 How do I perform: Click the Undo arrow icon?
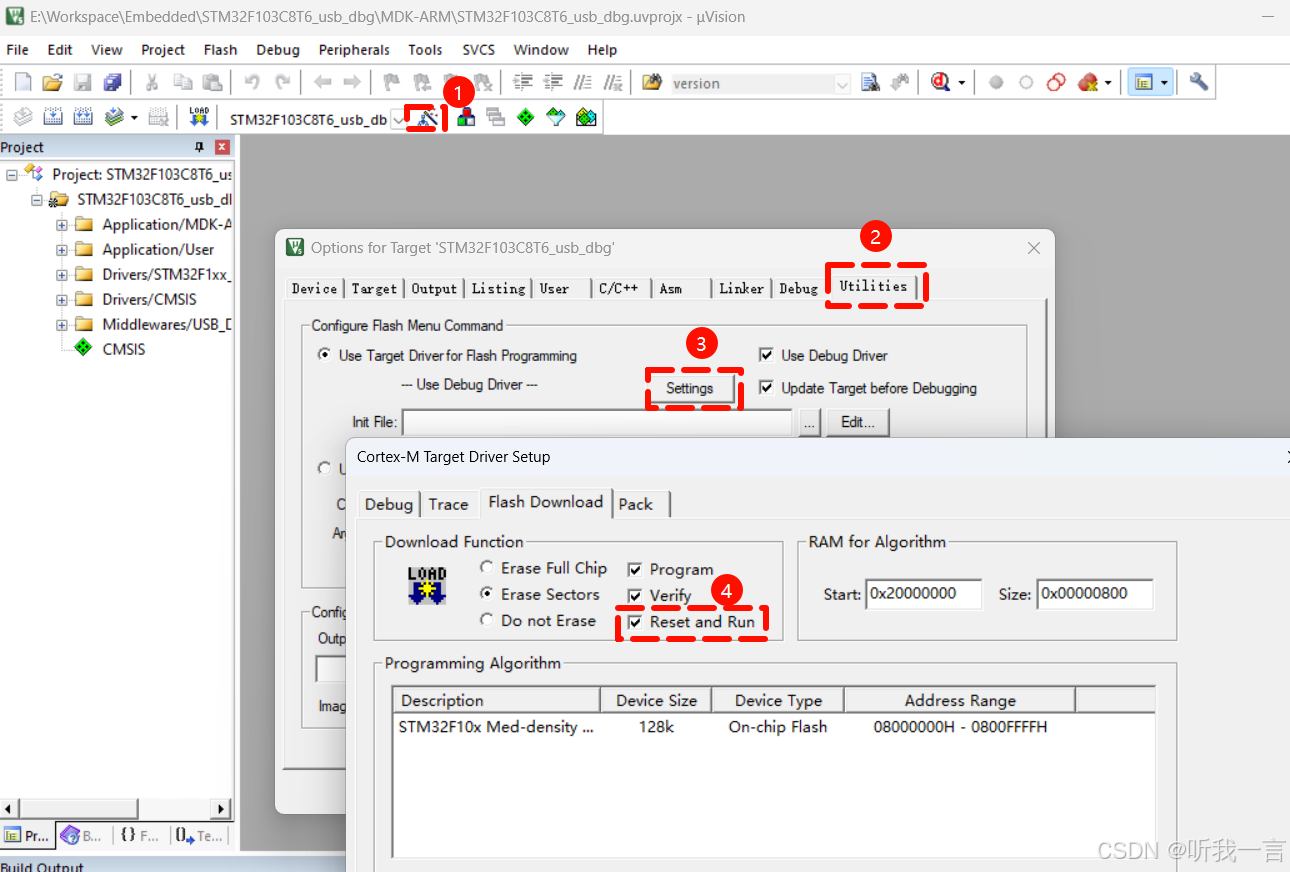pyautogui.click(x=252, y=83)
